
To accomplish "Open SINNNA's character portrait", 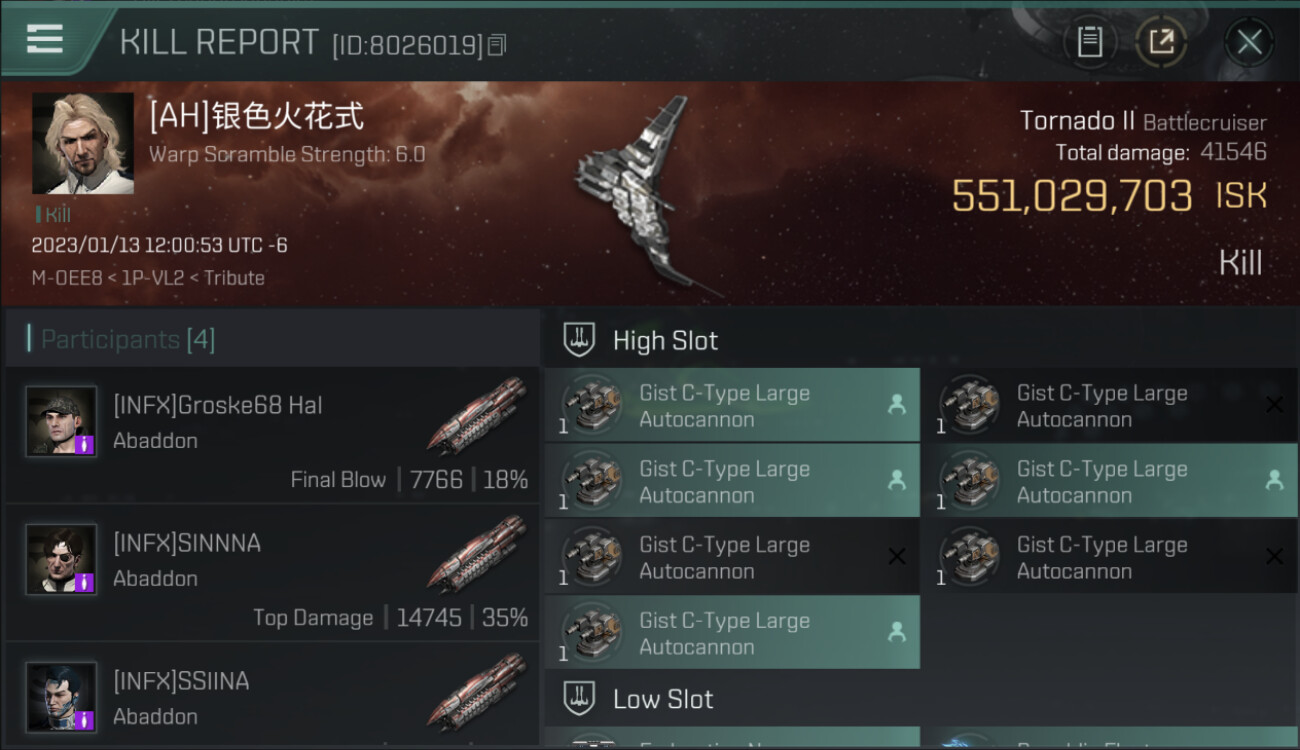I will tap(61, 559).
